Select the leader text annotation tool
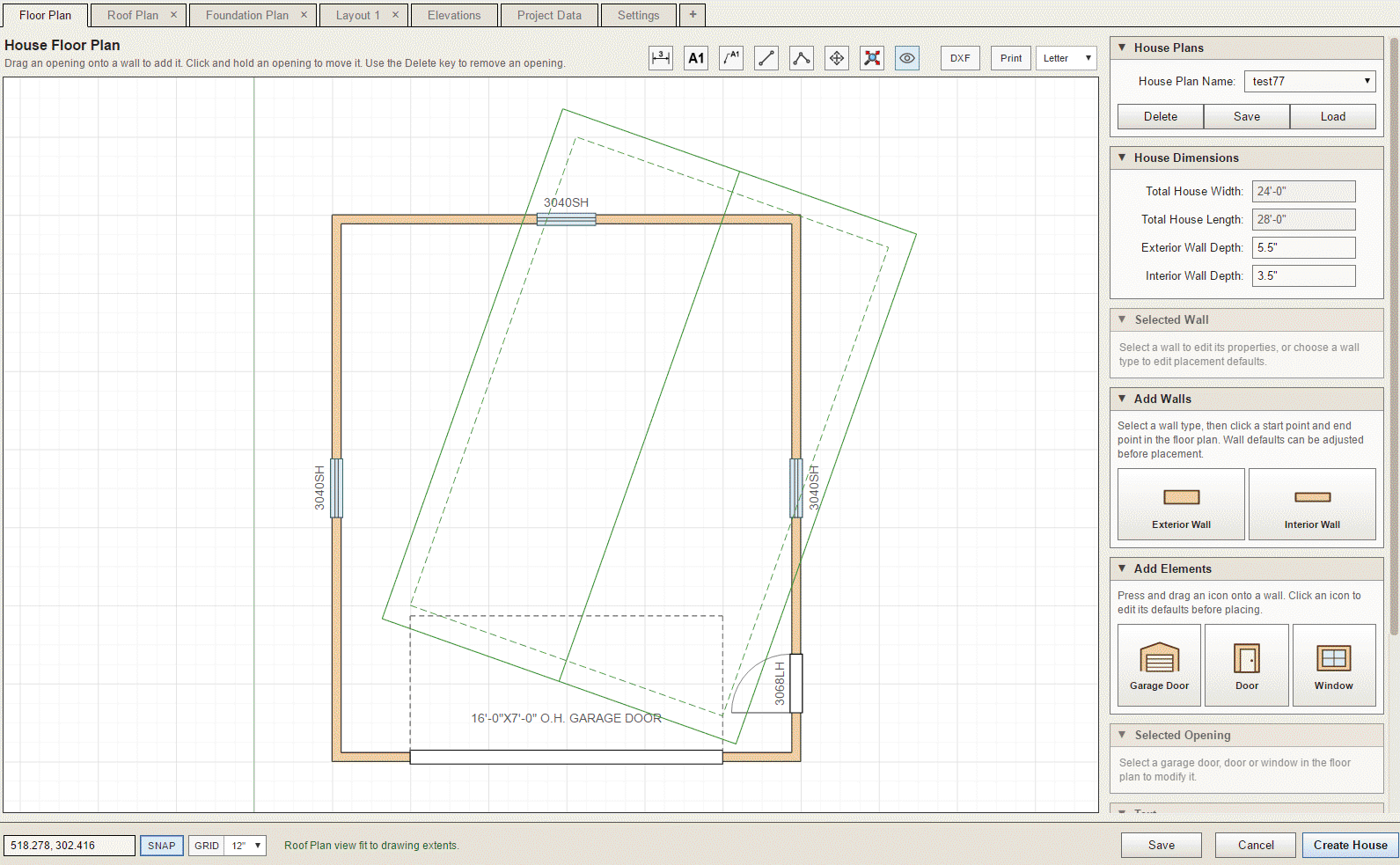 pos(731,58)
